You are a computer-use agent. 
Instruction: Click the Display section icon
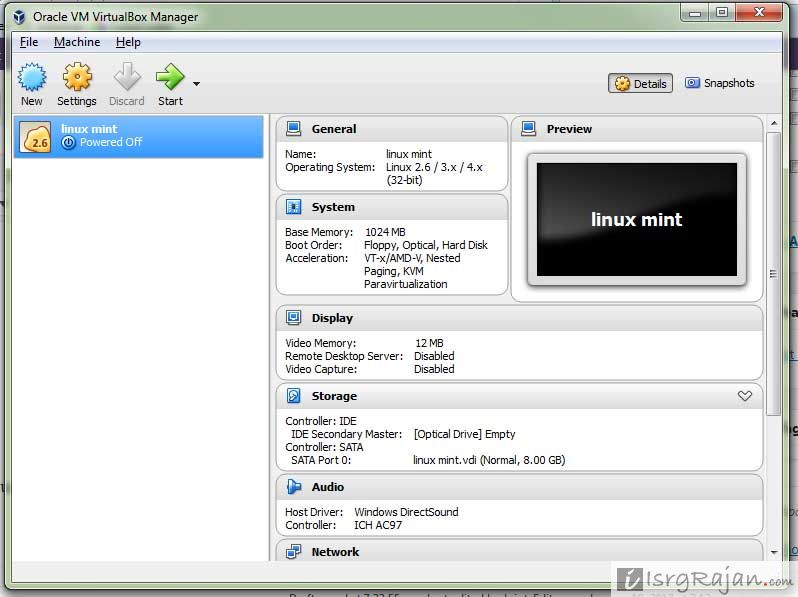coord(294,318)
